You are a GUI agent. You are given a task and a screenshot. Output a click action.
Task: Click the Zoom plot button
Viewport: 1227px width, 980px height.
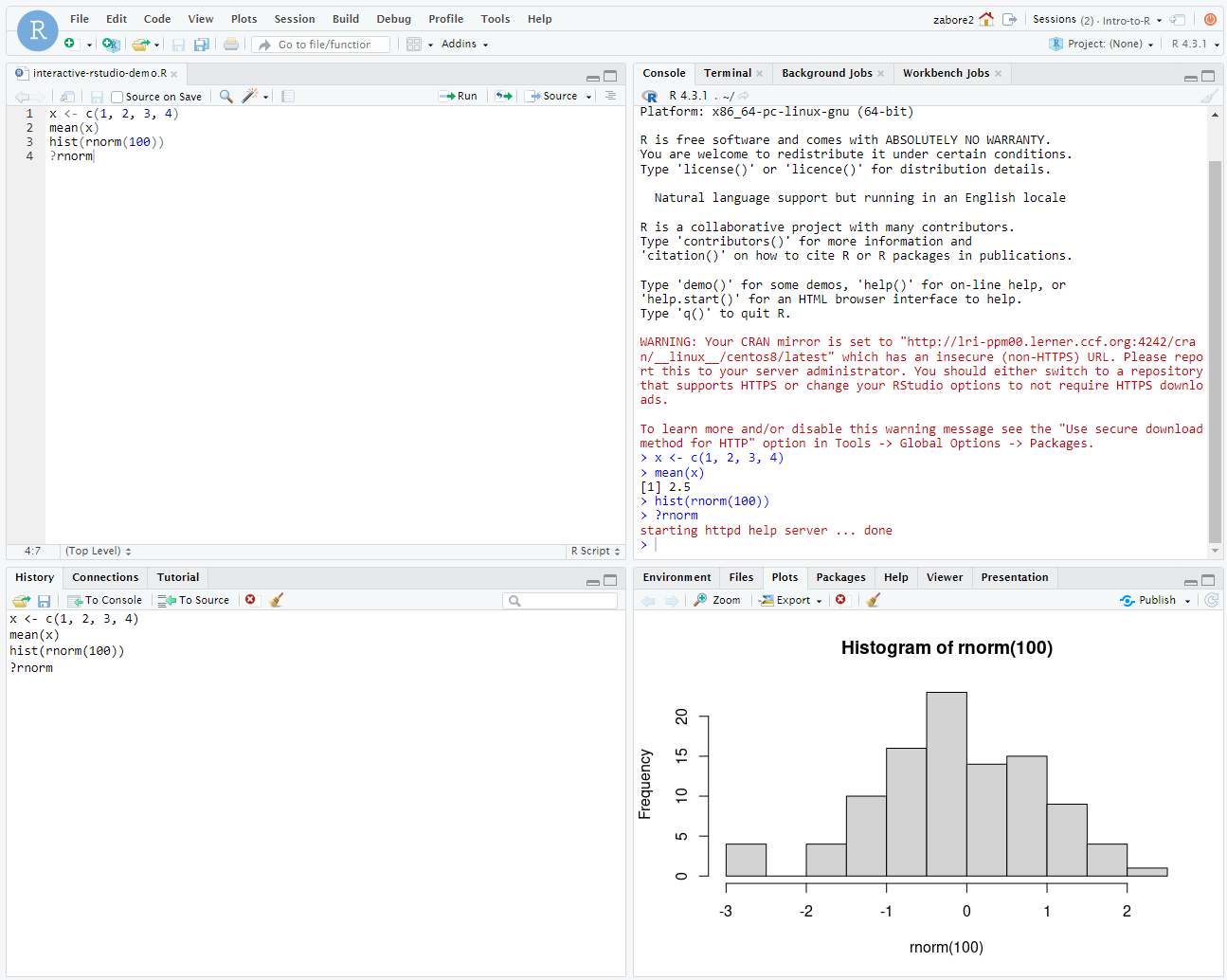(x=717, y=600)
